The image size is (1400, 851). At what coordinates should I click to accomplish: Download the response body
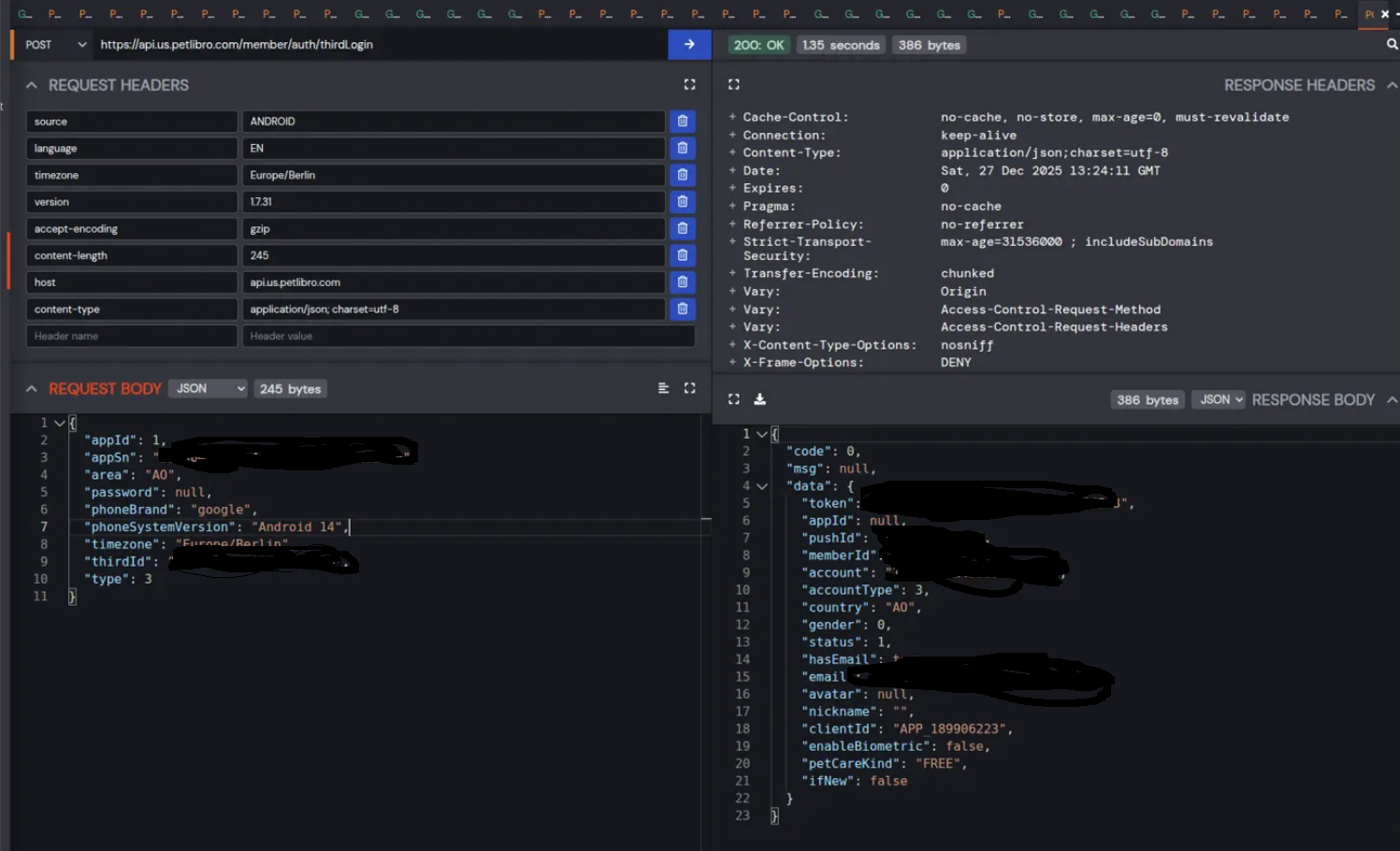coord(758,398)
